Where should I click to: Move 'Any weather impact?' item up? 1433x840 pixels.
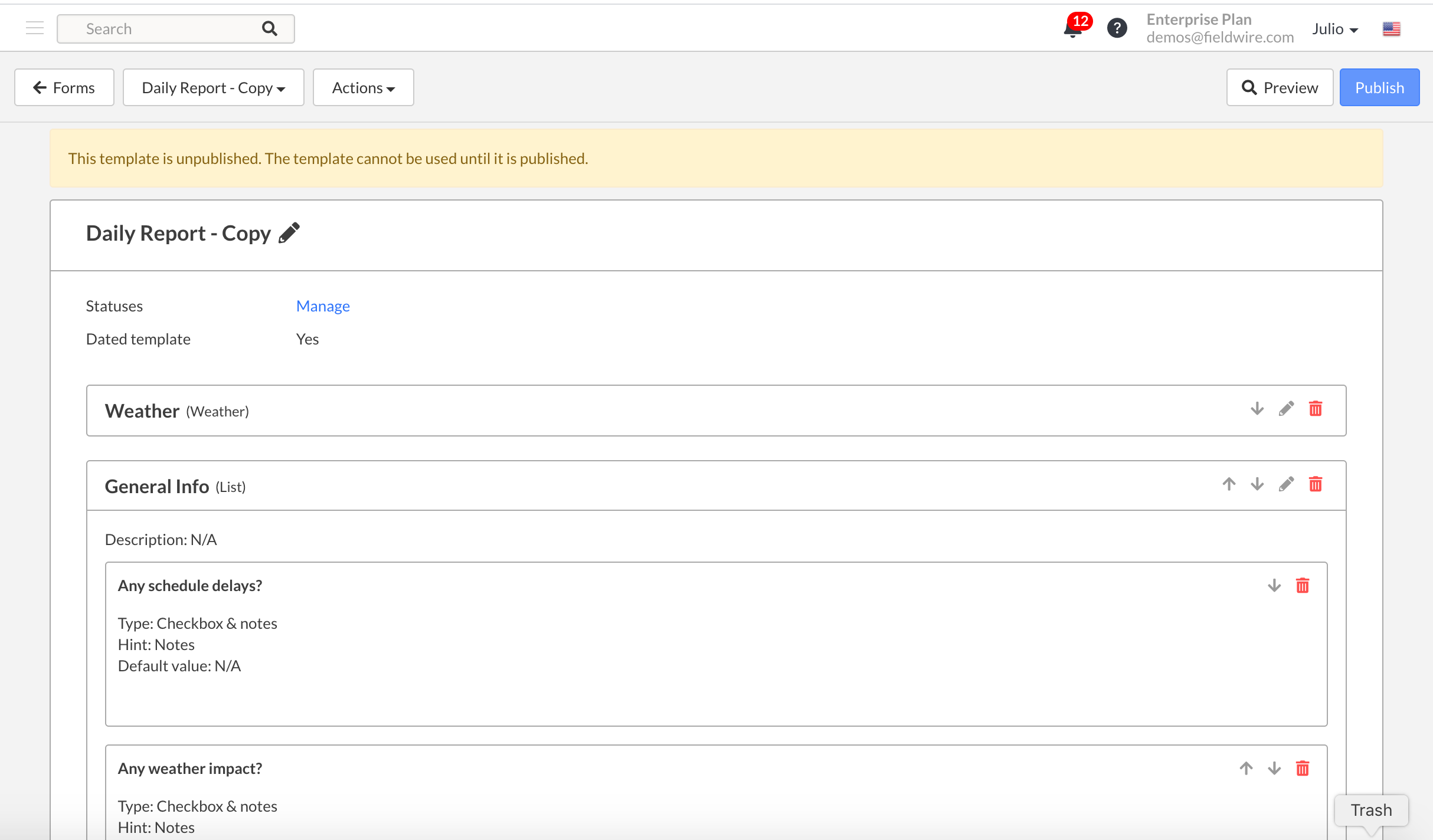click(1246, 769)
